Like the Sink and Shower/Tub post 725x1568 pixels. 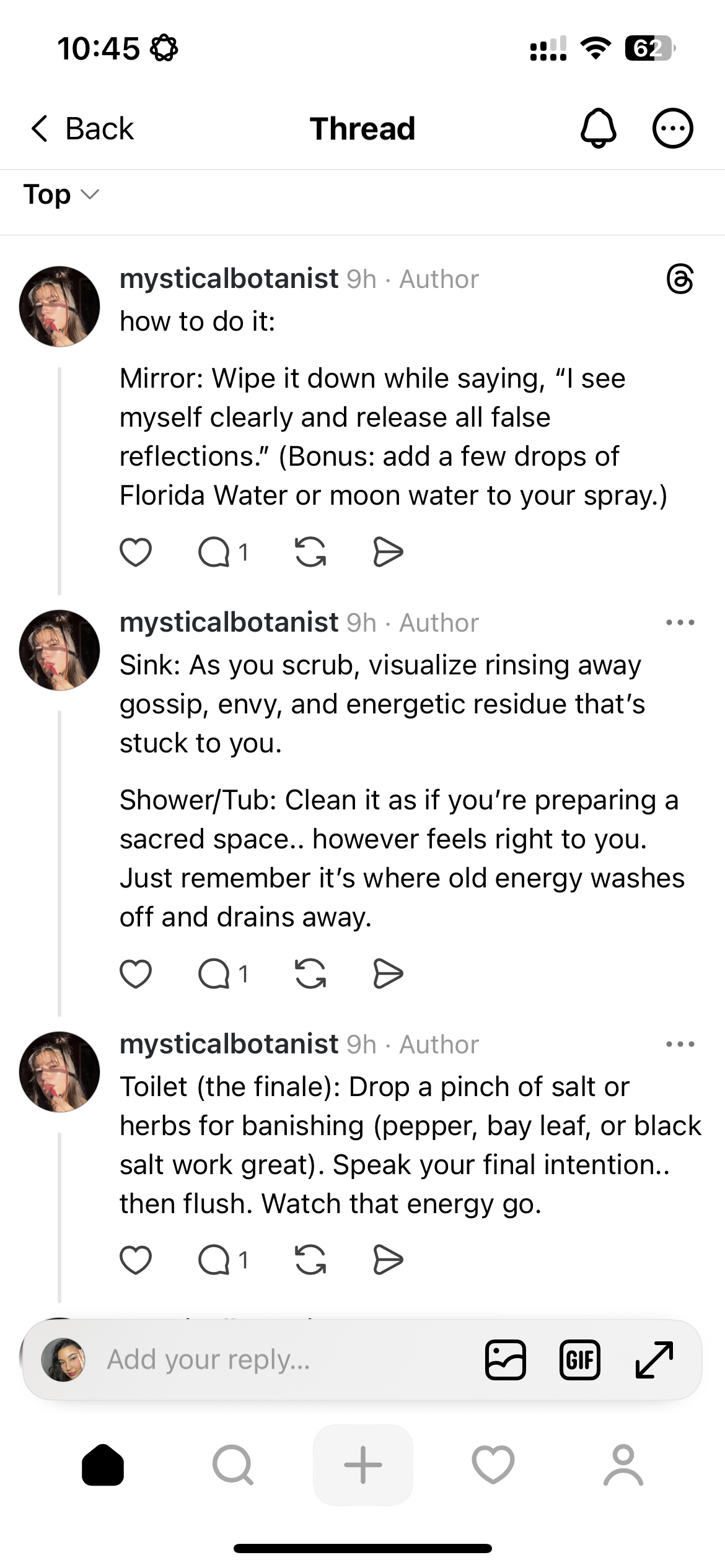(x=136, y=973)
